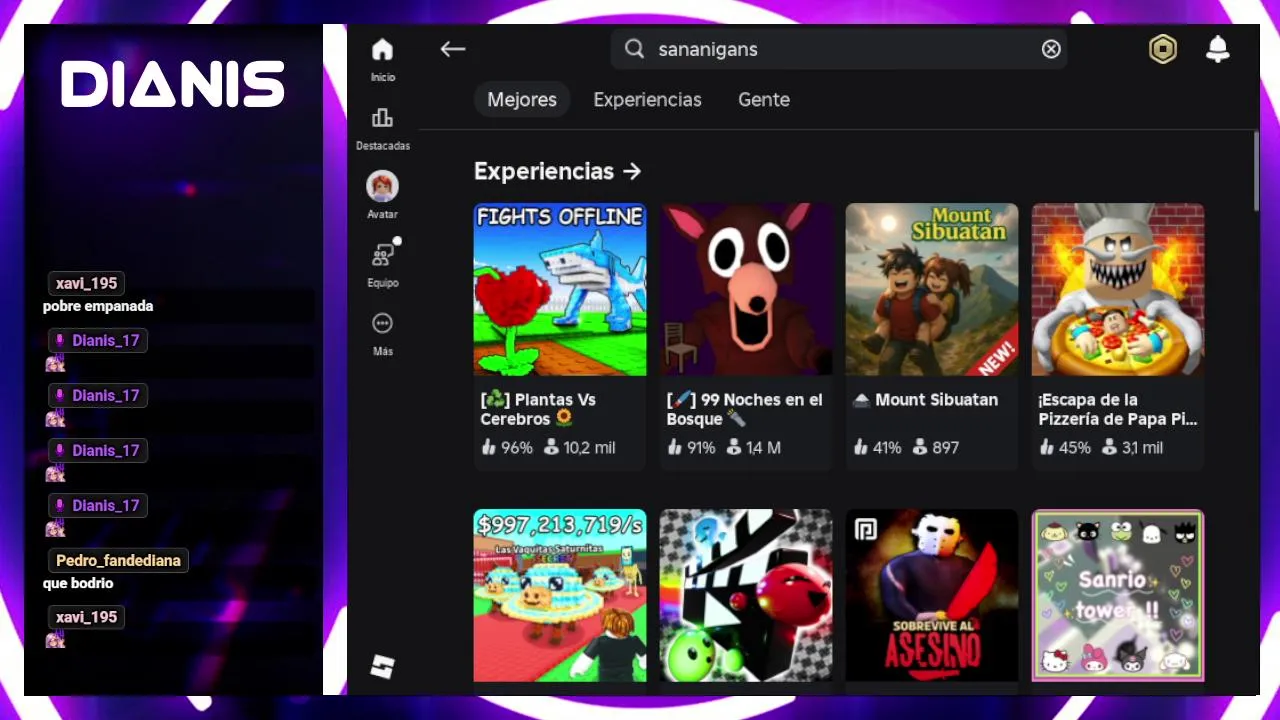Click the 45% like rating
This screenshot has width=1280, height=720.
click(x=1065, y=448)
